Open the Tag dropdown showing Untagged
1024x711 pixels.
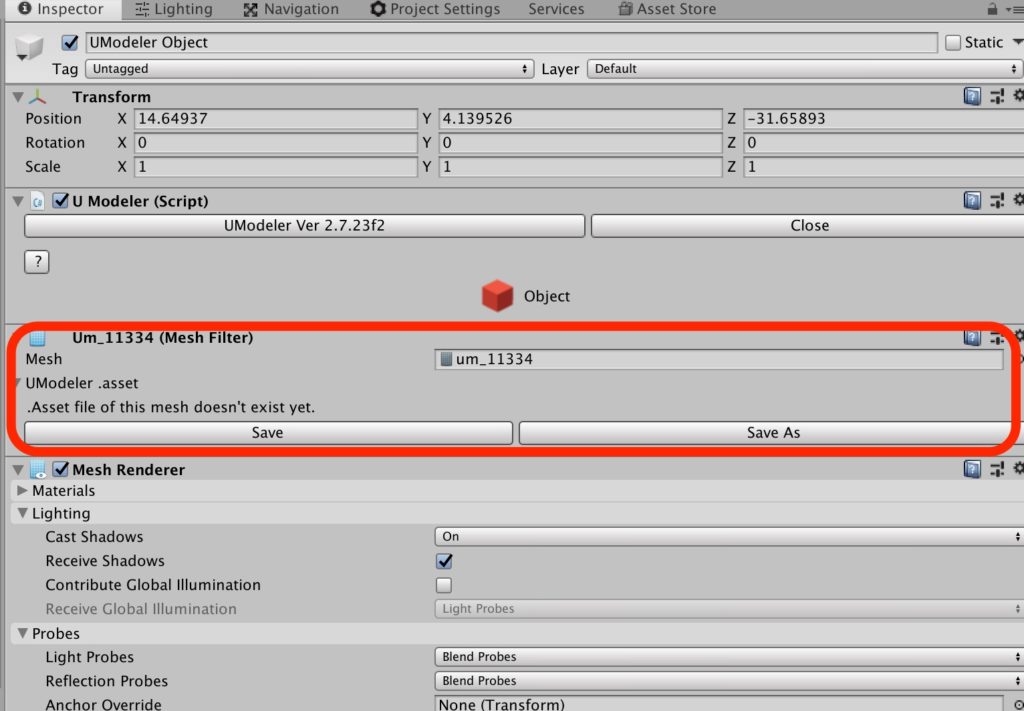(309, 69)
